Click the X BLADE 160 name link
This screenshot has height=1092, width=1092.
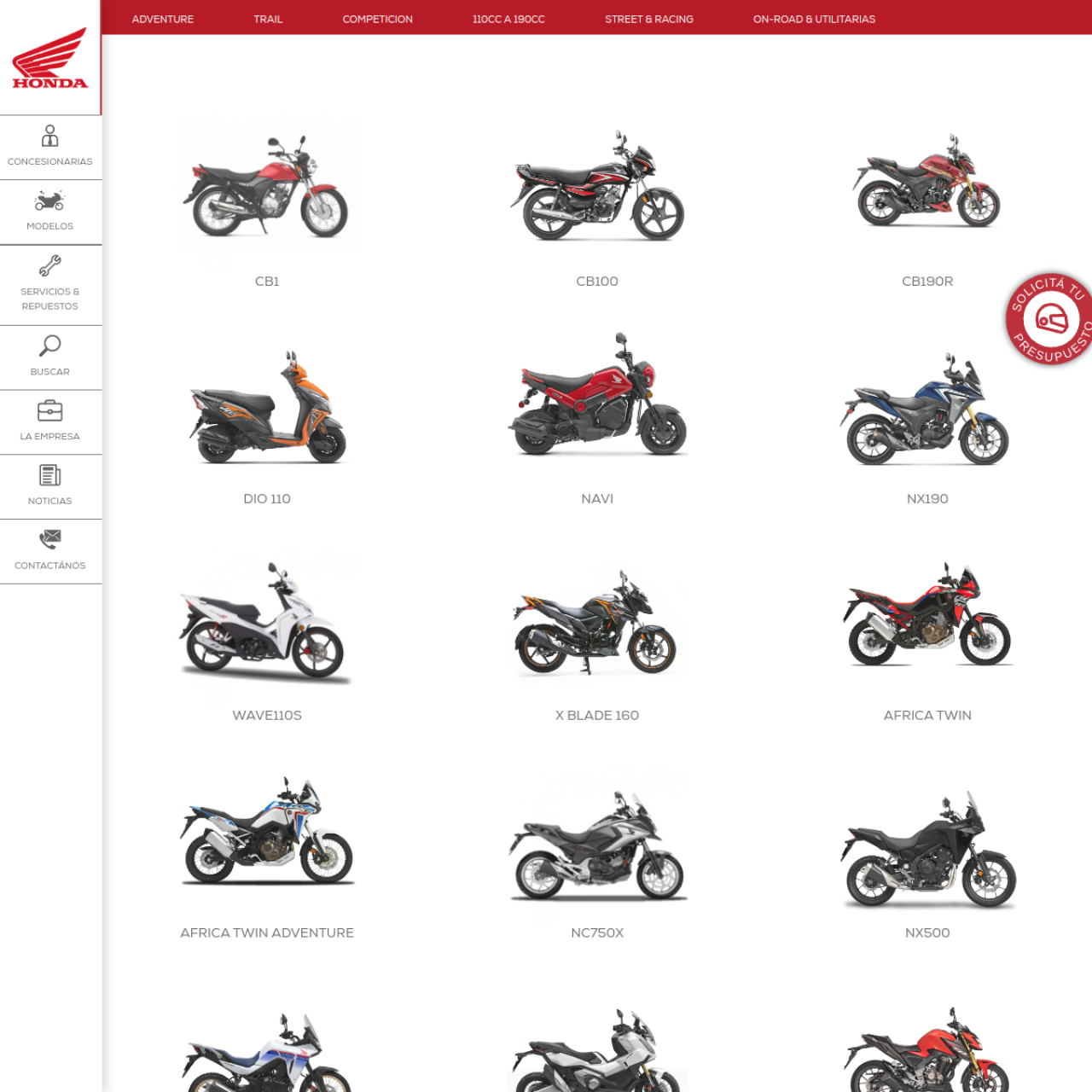[x=597, y=716]
